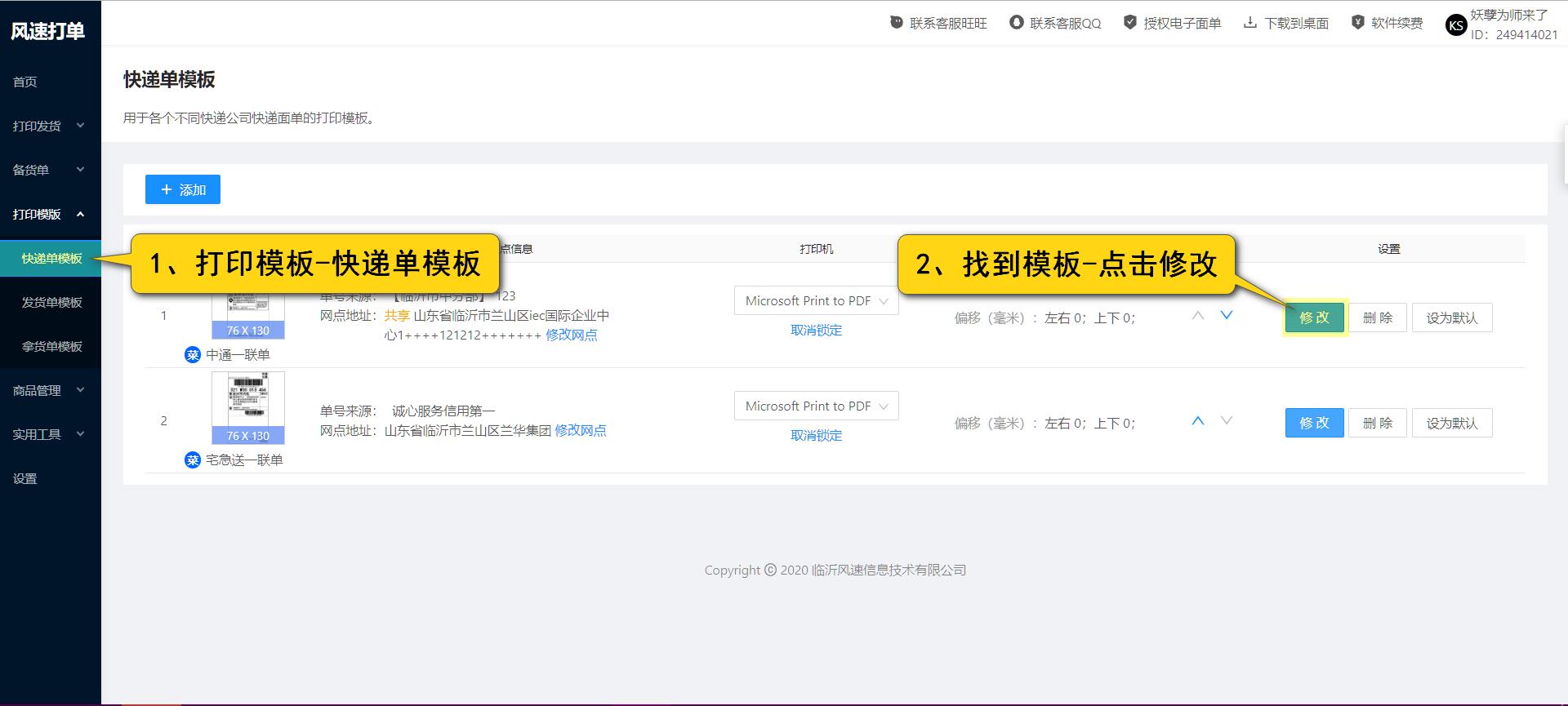Click the ID: 249414021 text

(x=1514, y=34)
